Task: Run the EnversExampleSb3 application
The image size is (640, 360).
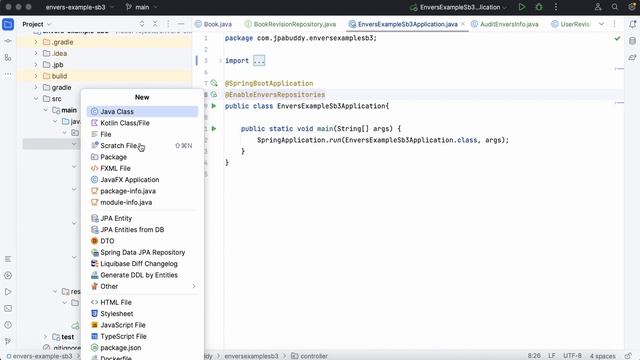Action: 522,7
